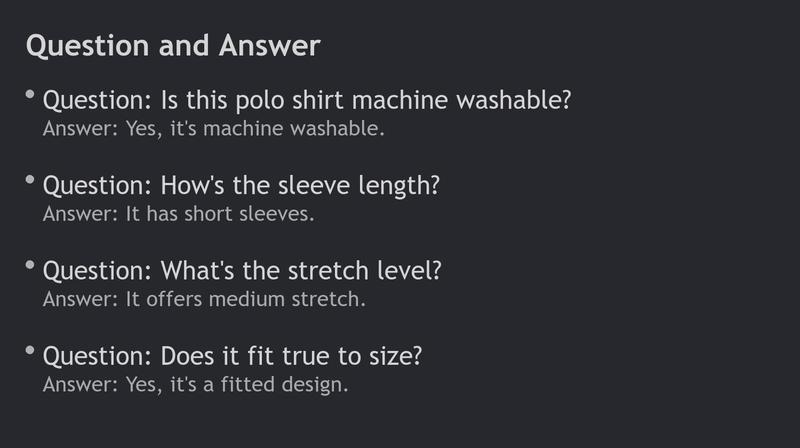This screenshot has width=800, height=448.
Task: Click the bullet beside the sleeve length question
Action: 30,179
